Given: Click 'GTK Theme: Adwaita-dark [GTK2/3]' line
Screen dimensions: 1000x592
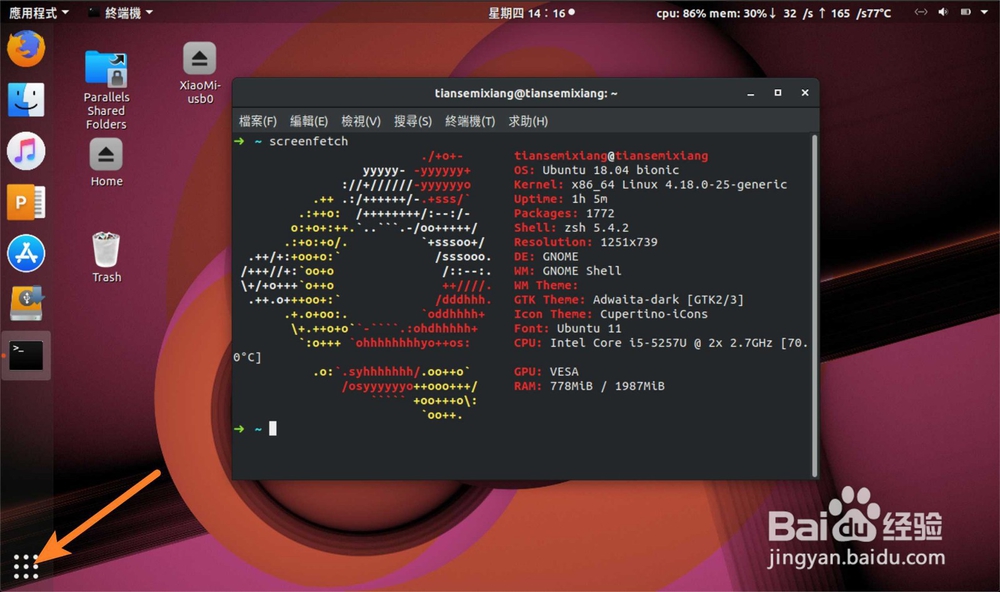Looking at the screenshot, I should pos(629,300).
